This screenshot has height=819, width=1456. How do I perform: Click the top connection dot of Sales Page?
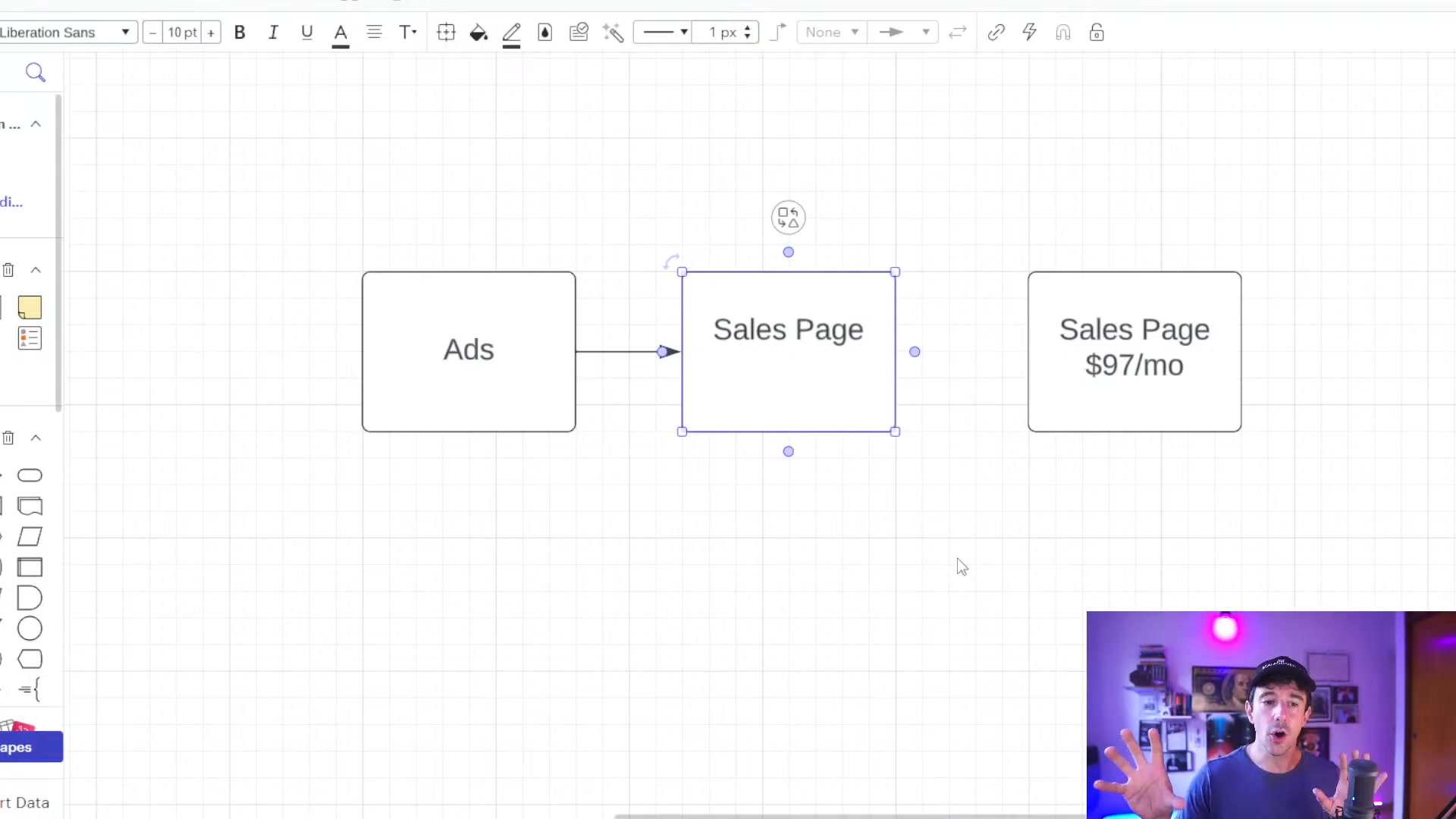tap(789, 252)
